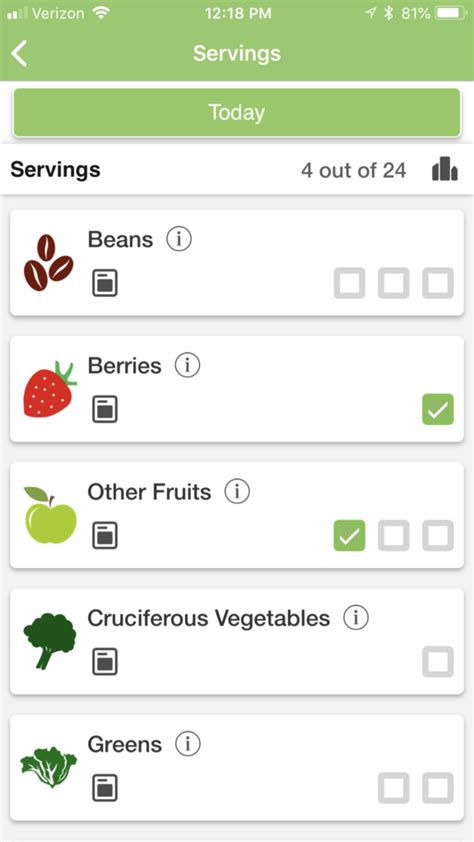Uncheck the first Other Fruits serving
Image resolution: width=474 pixels, height=842 pixels.
(x=349, y=535)
